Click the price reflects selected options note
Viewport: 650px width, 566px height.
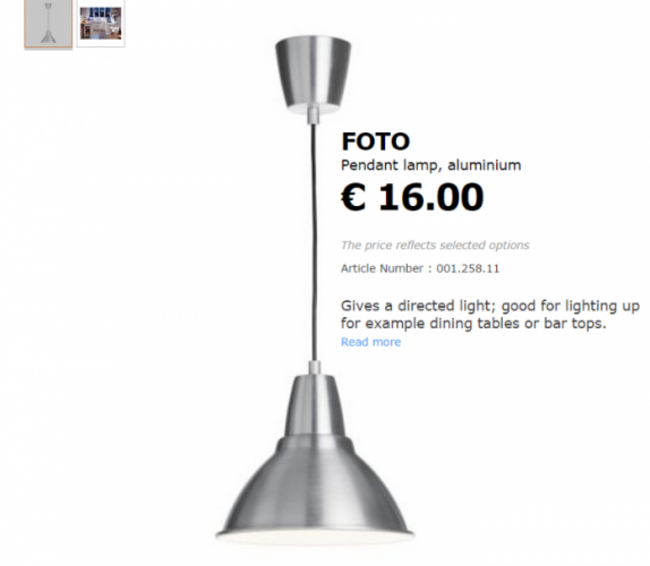click(x=435, y=245)
